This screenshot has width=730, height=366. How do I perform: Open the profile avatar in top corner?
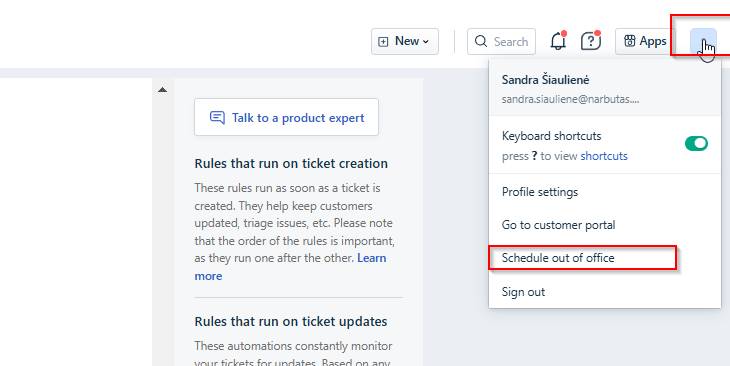point(703,41)
